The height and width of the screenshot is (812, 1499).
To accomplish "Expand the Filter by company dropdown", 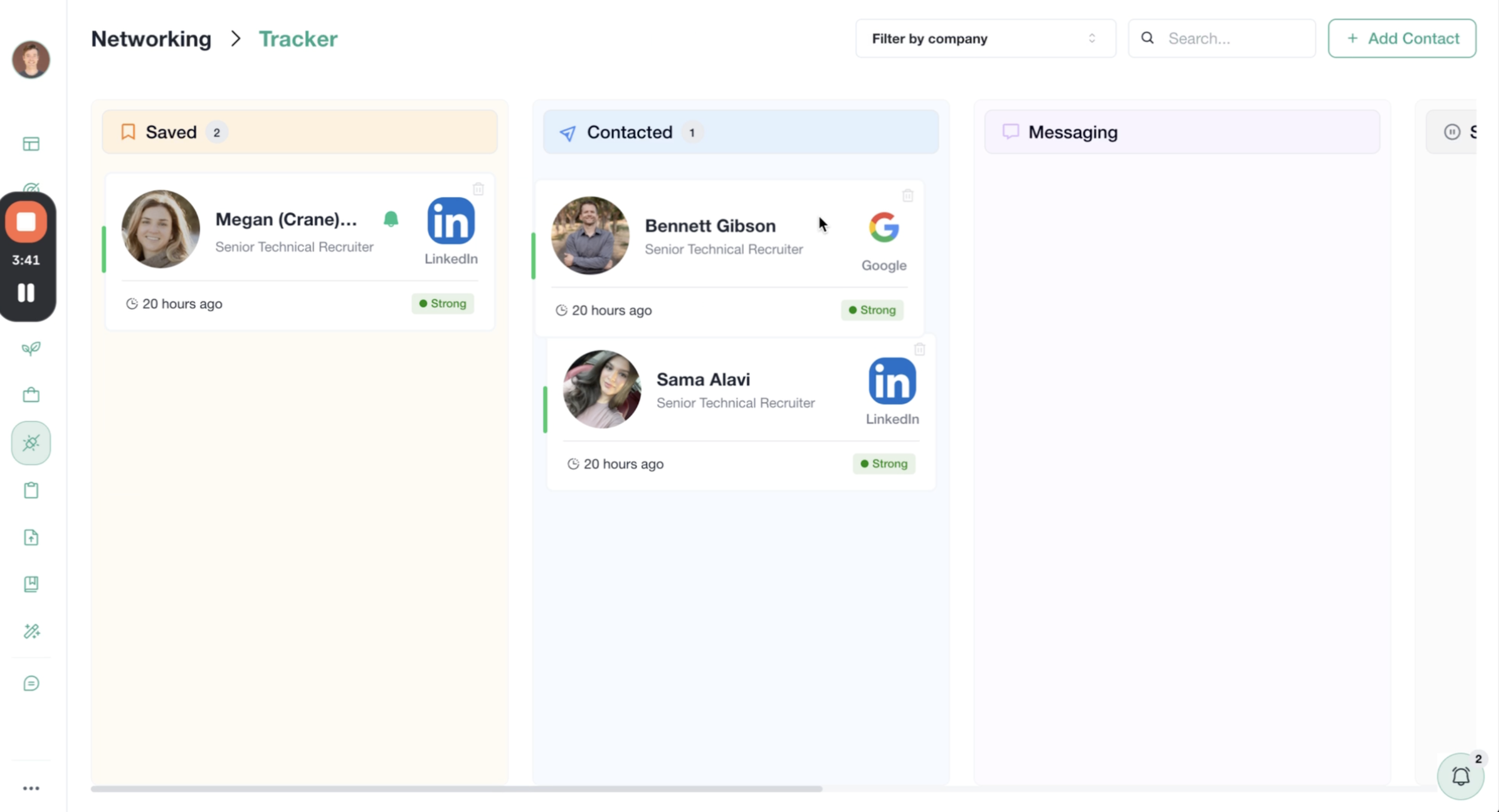I will pos(985,39).
